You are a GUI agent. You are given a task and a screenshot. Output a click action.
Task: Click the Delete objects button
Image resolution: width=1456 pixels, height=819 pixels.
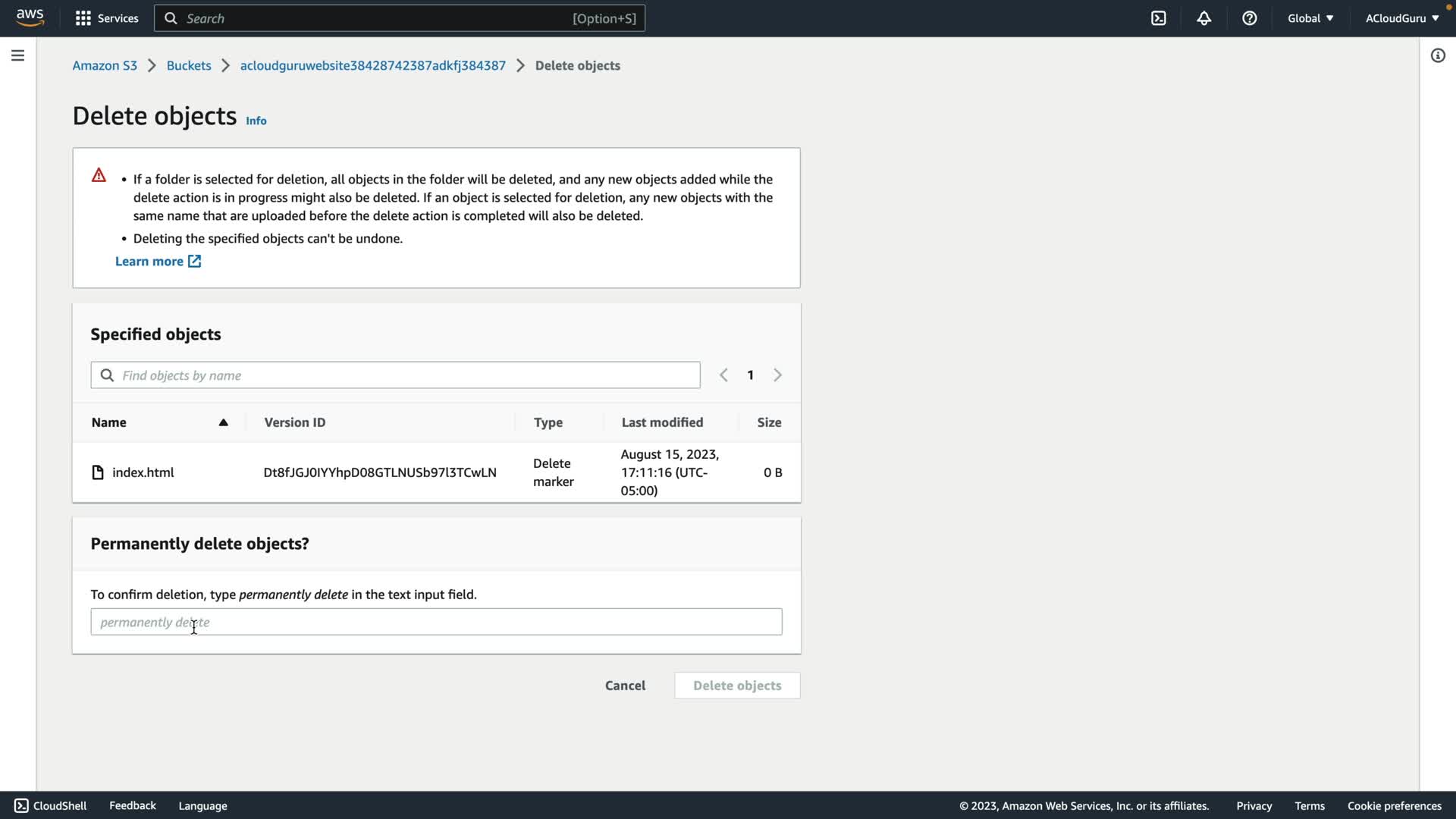(736, 686)
